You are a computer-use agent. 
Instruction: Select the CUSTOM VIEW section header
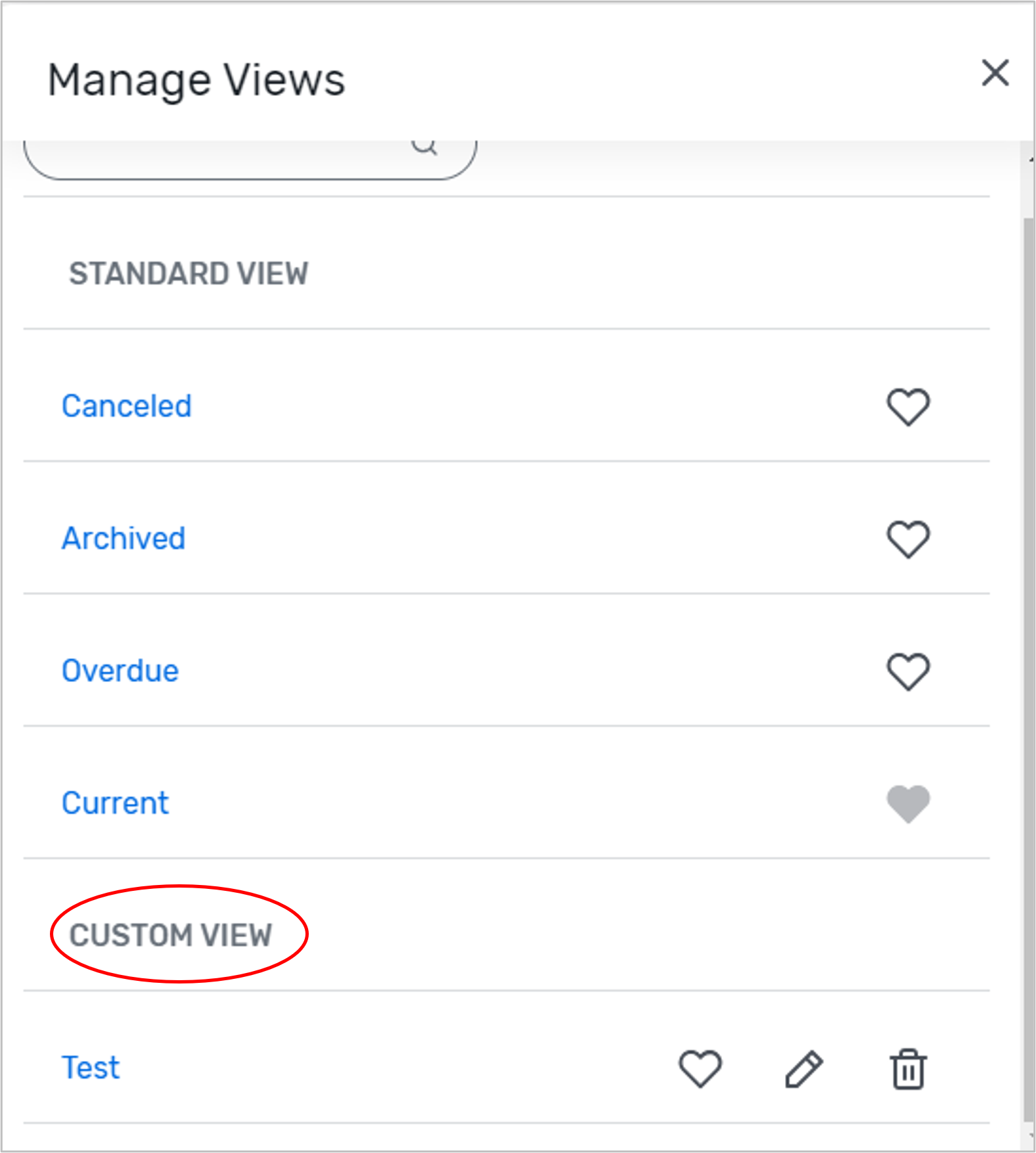click(x=173, y=935)
